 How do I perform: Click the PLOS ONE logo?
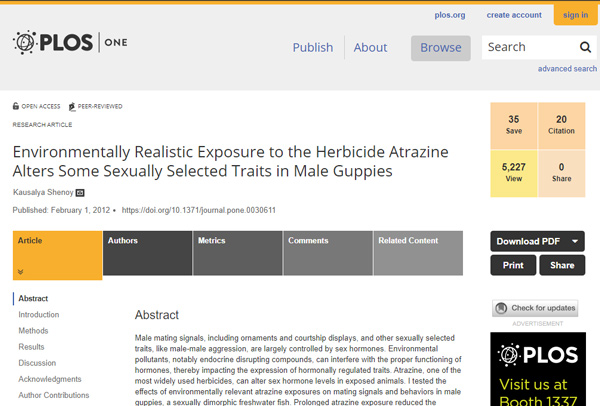(x=70, y=43)
